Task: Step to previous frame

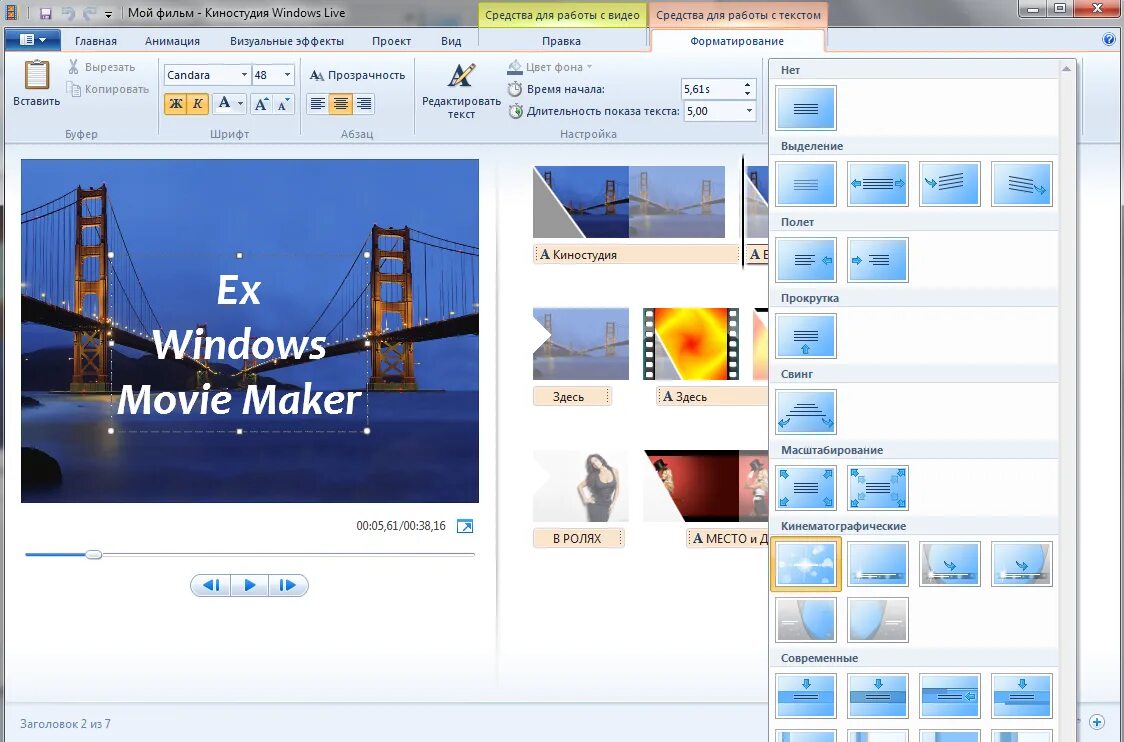Action: pyautogui.click(x=211, y=585)
